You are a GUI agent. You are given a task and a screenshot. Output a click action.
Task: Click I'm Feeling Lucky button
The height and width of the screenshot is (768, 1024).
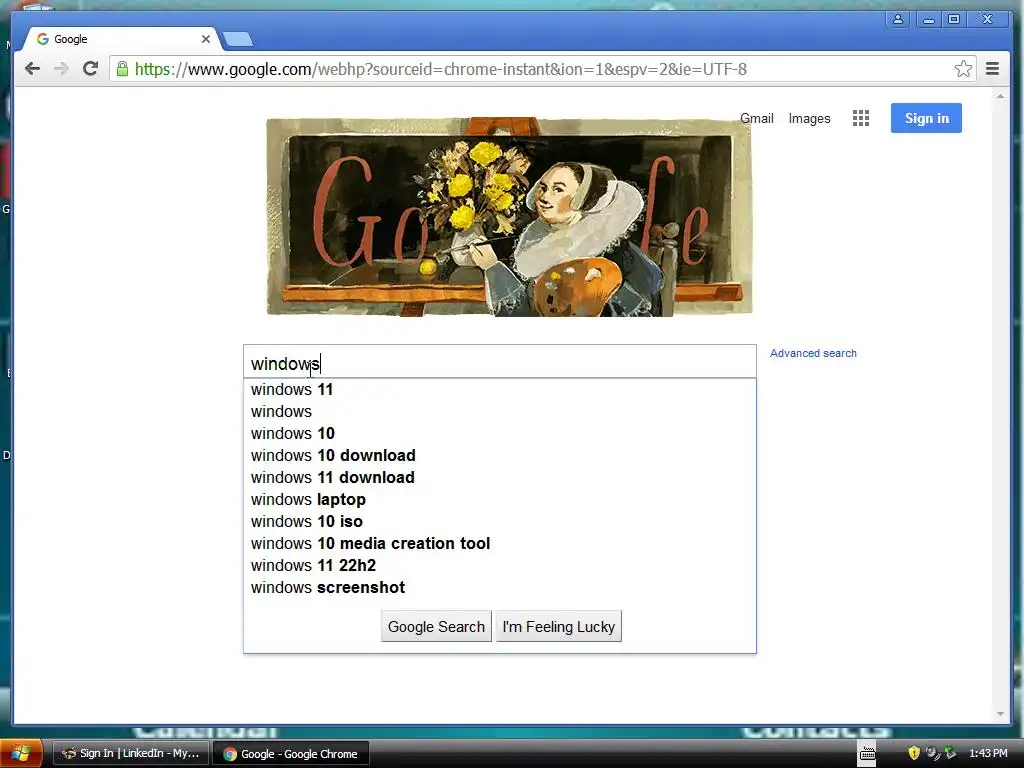coord(558,627)
